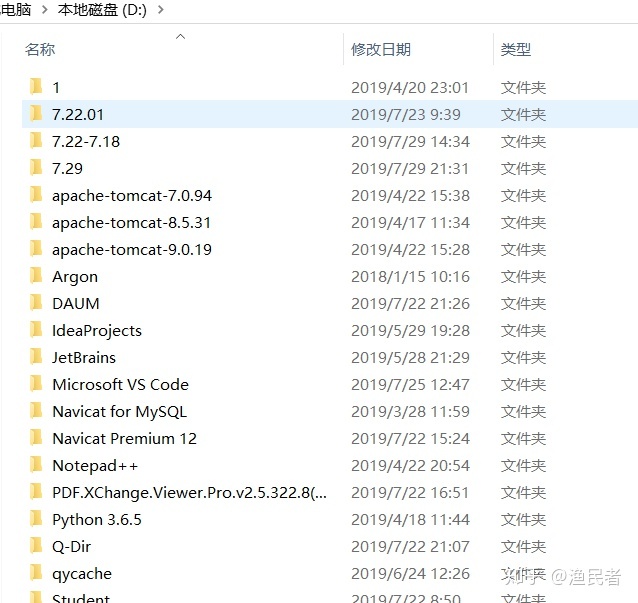Viewport: 638px width, 603px height.
Task: Select the Microsoft VS Code folder name
Action: 120,385
